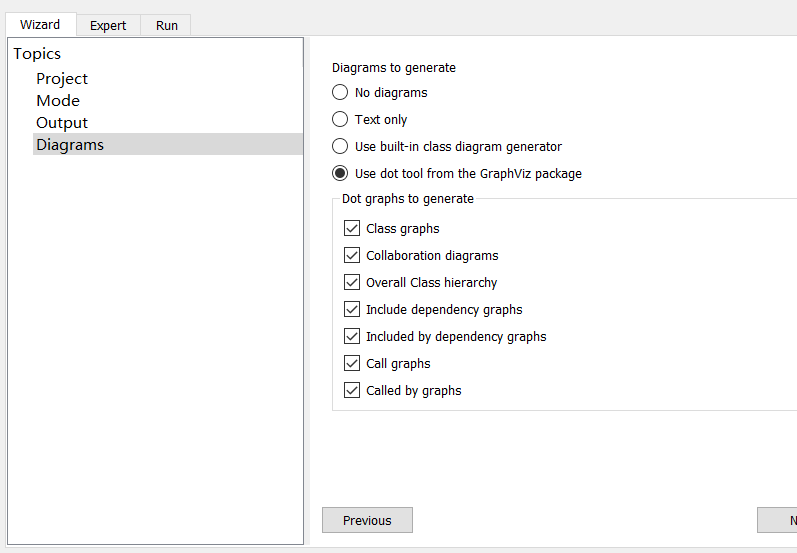797x553 pixels.
Task: Select Use built-in class diagram generator
Action: coord(340,147)
